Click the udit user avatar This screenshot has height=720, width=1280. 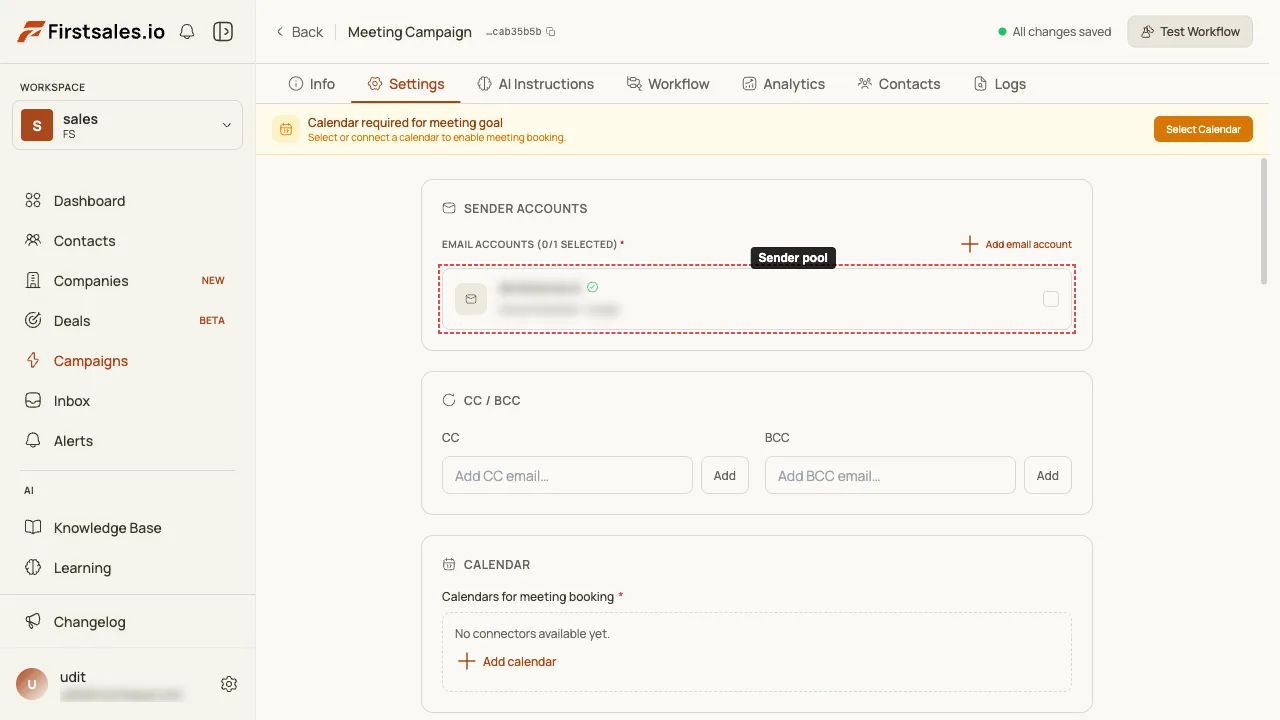32,684
